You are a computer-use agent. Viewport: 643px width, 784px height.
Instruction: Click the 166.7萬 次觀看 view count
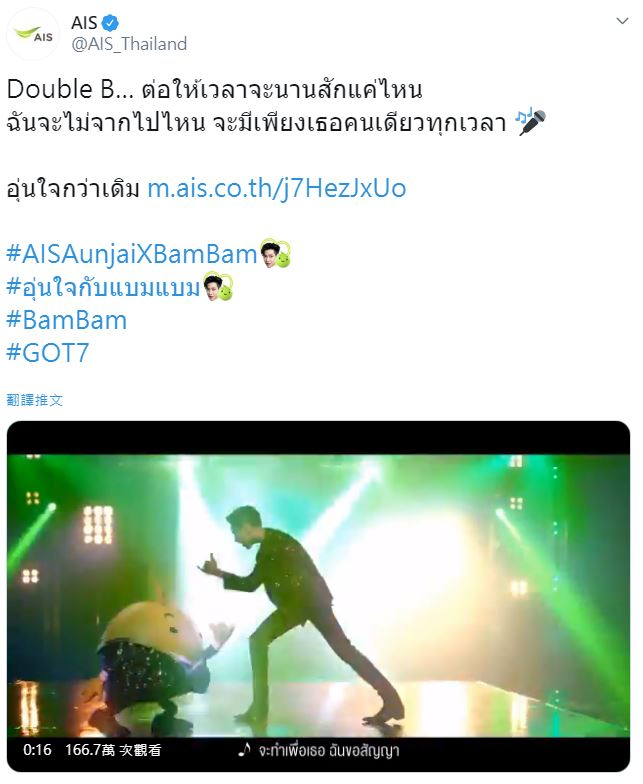113,750
